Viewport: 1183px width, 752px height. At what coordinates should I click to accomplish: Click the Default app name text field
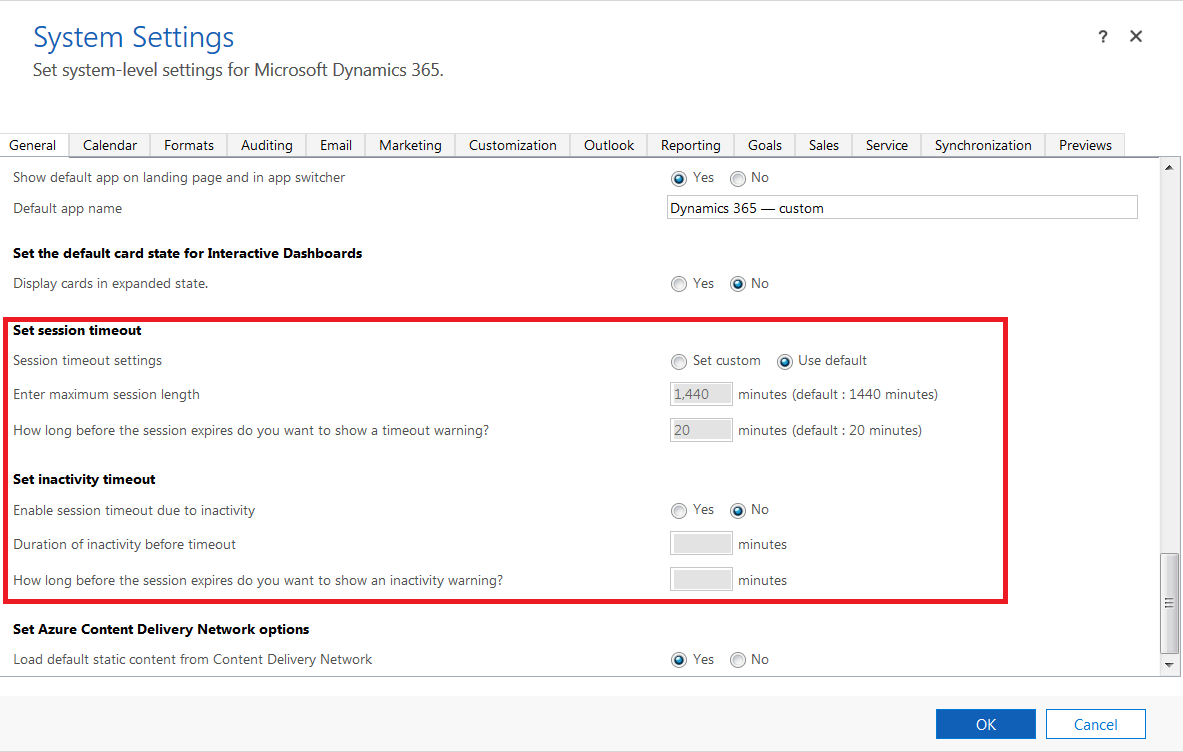[902, 208]
